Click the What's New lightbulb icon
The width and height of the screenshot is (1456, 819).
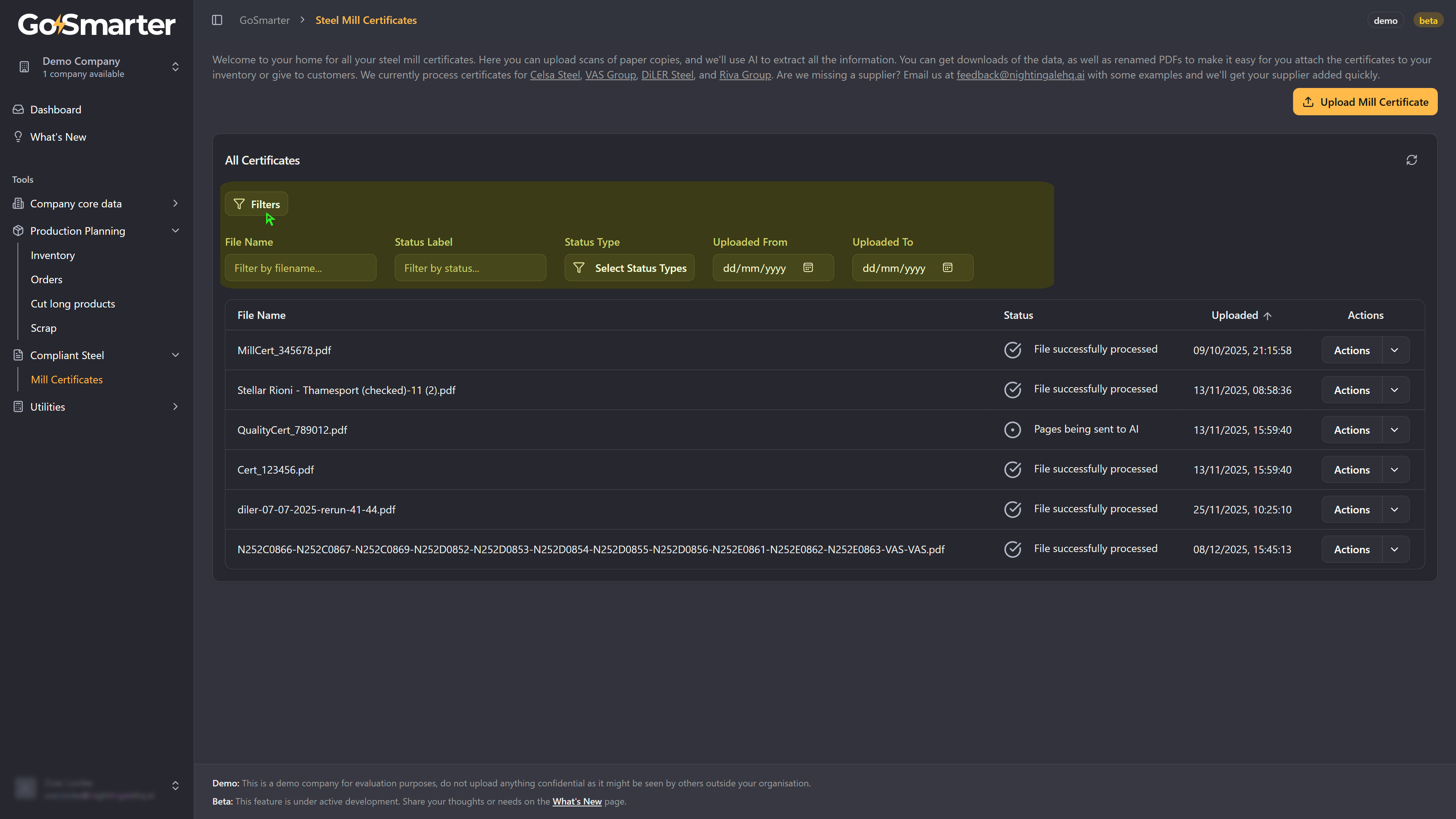click(x=18, y=137)
